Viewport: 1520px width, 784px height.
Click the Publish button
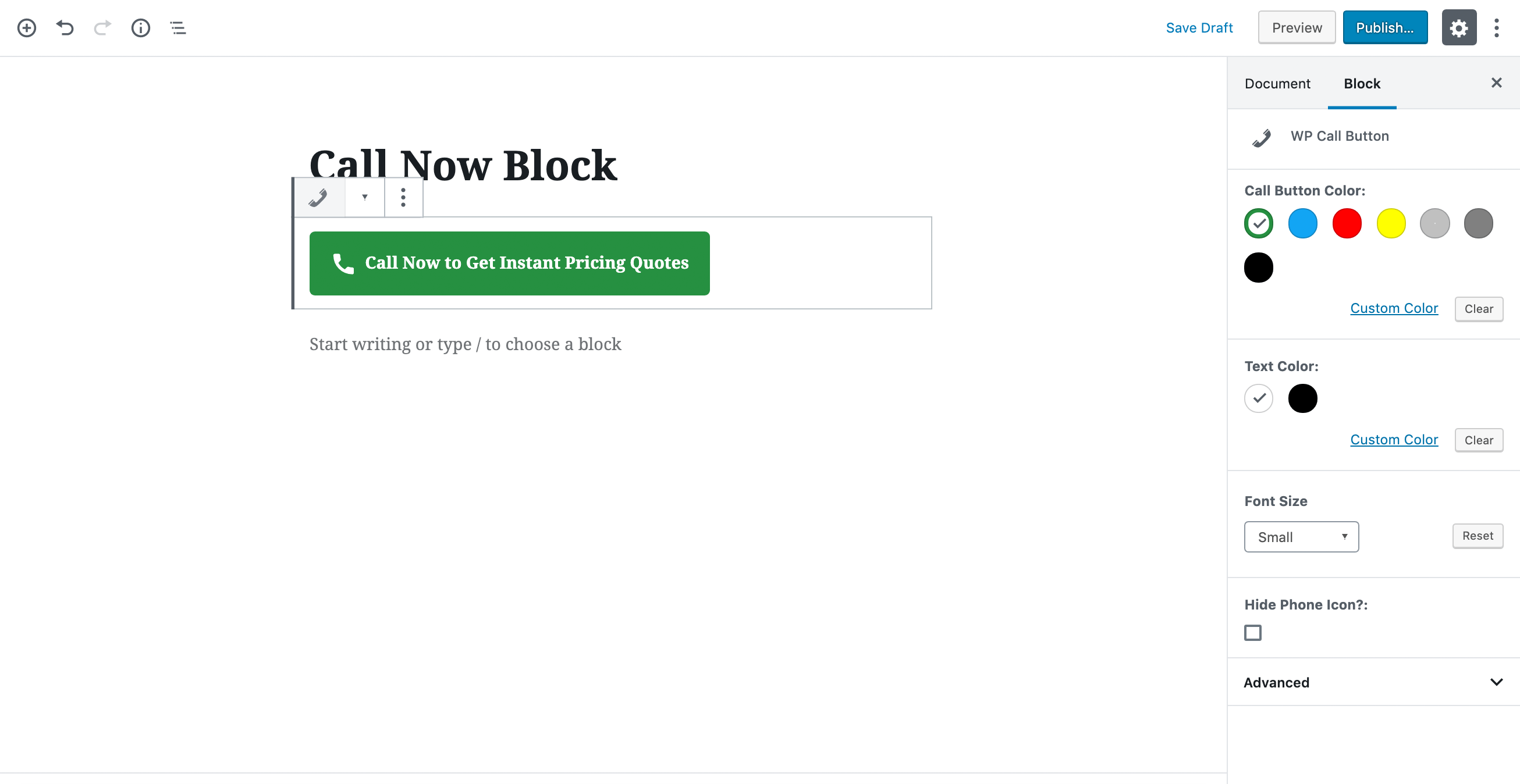point(1385,27)
